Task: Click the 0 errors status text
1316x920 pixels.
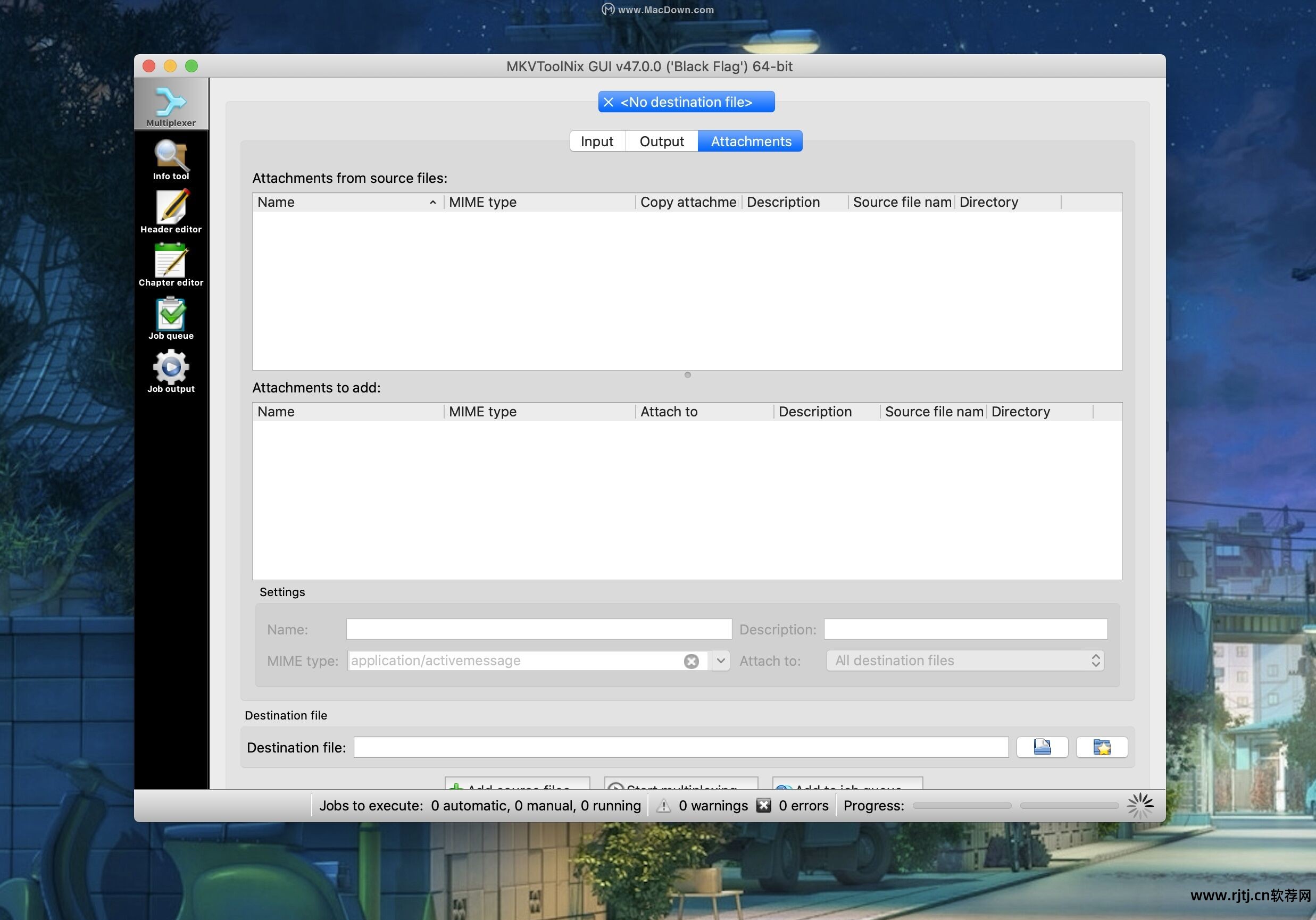Action: coord(804,806)
